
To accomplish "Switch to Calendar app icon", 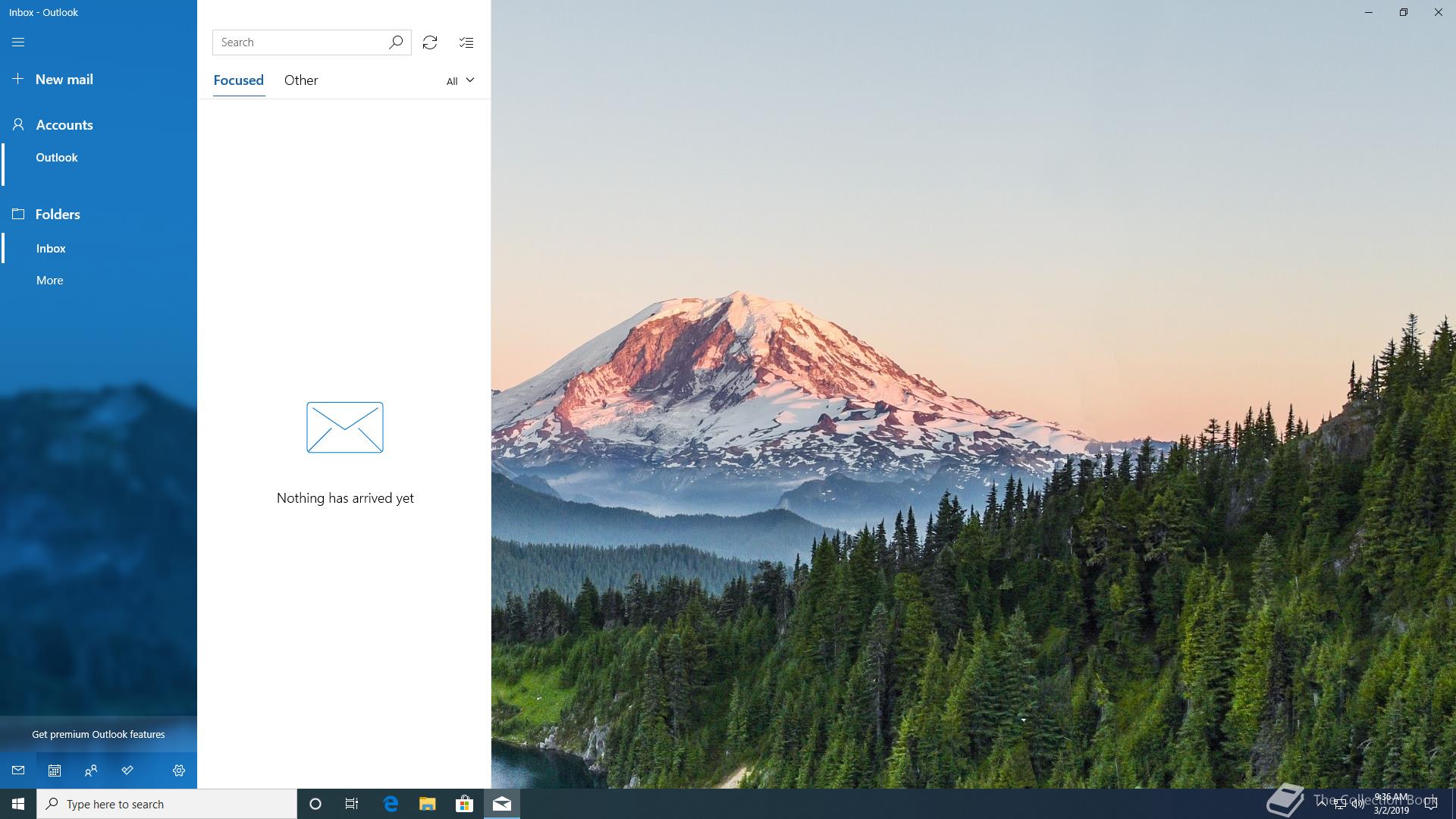I will click(x=55, y=770).
